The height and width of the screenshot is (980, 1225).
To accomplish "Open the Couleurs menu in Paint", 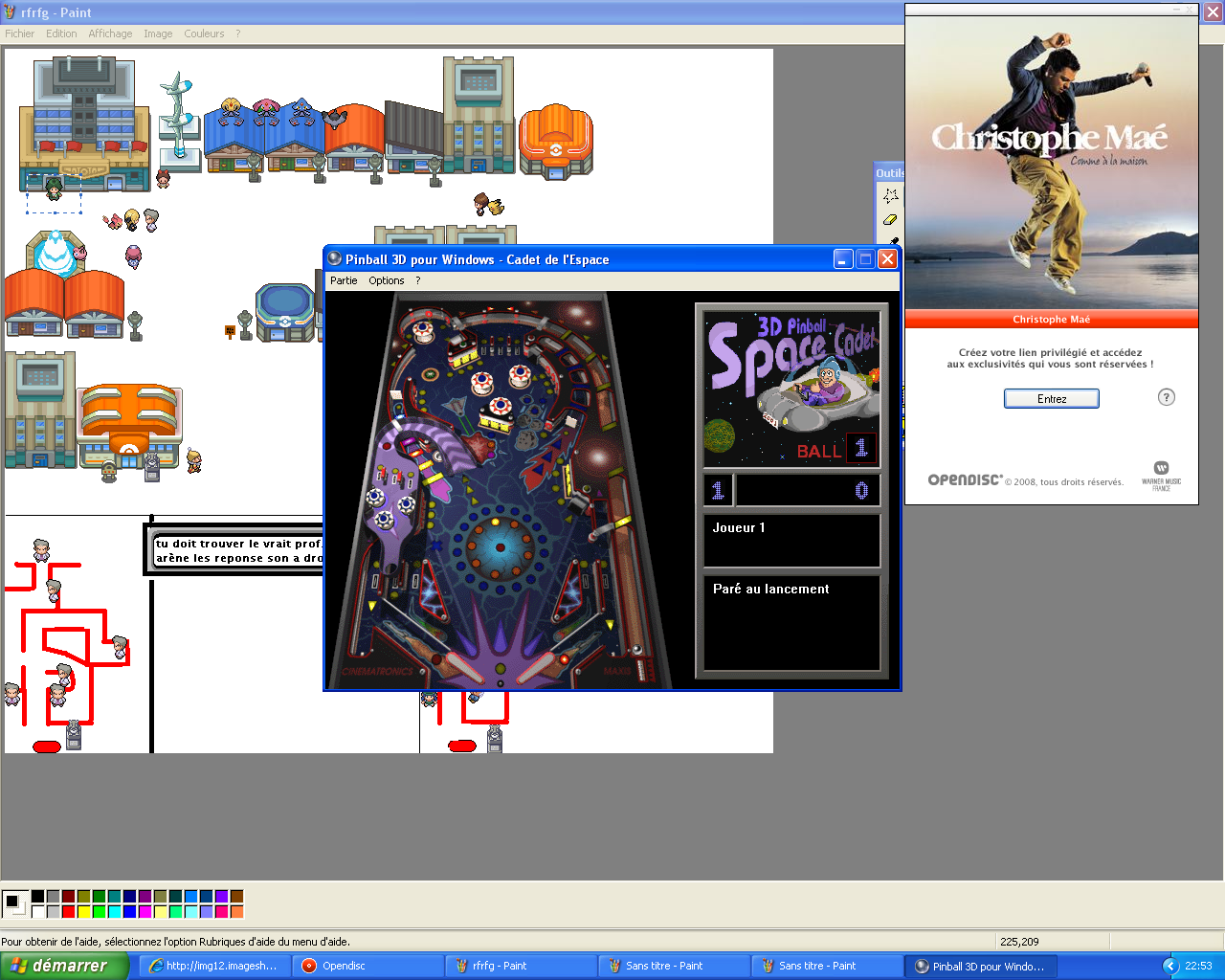I will (x=204, y=33).
